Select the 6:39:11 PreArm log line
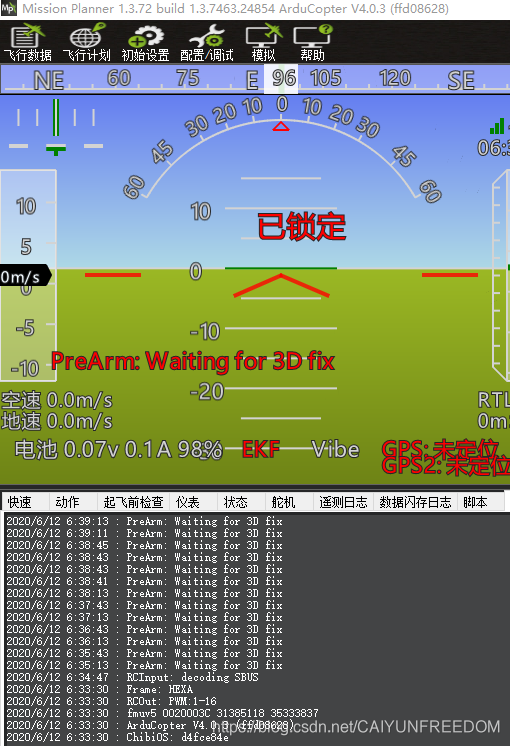The image size is (510, 746). click(144, 533)
